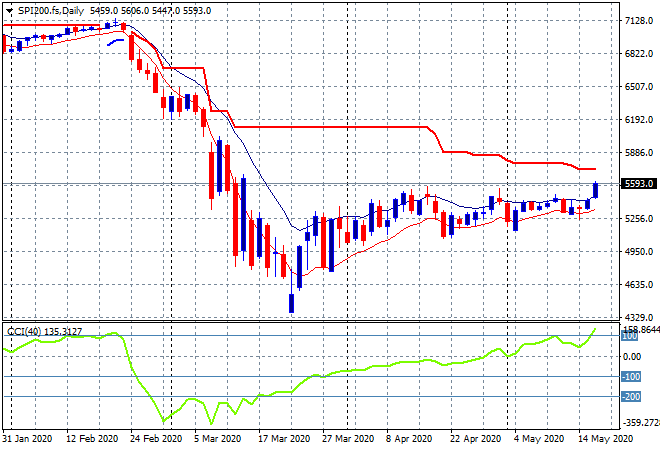
Task: Click the 8 Apr 2020 date label
Action: pos(409,439)
